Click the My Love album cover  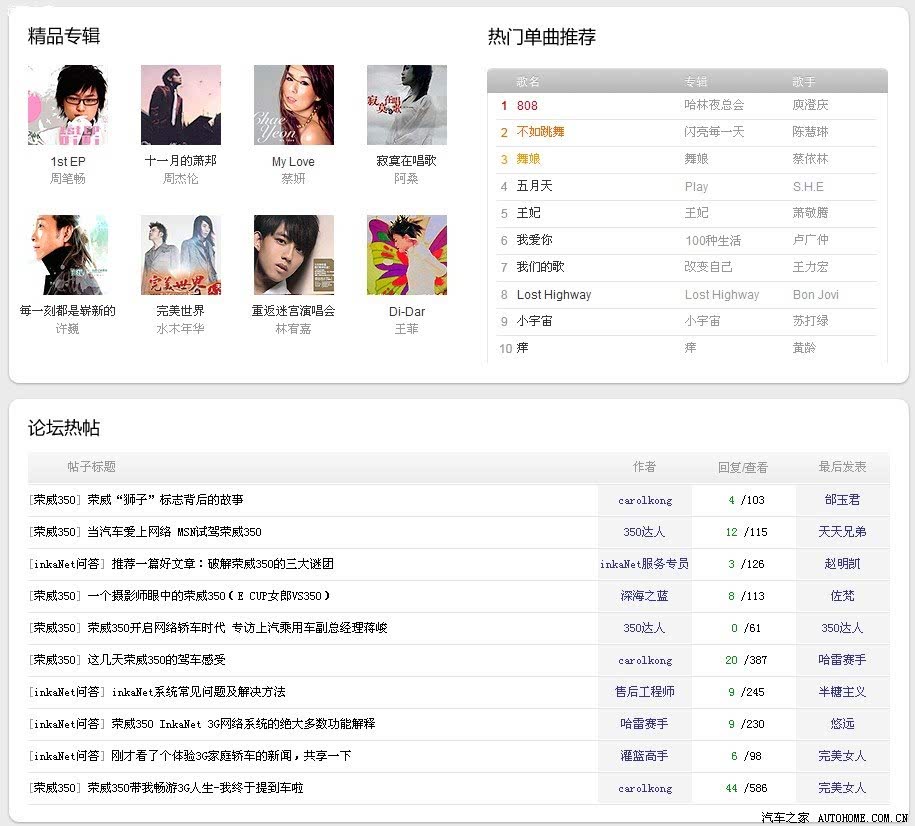294,105
